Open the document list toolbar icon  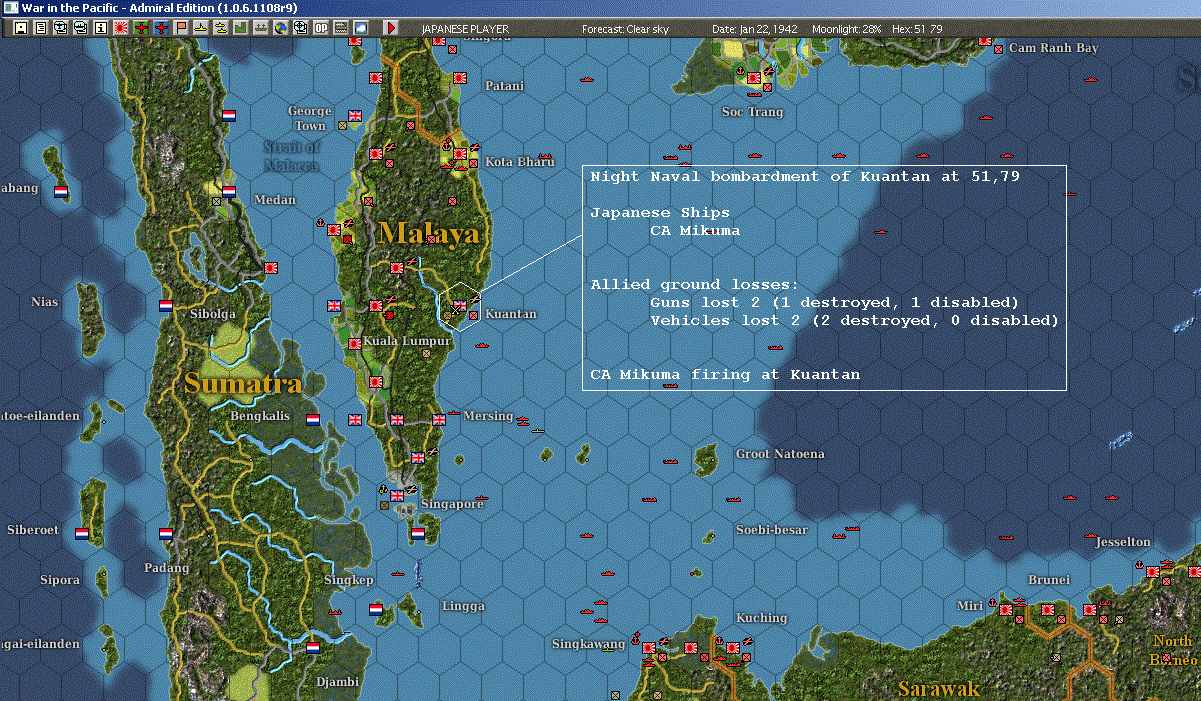point(40,28)
